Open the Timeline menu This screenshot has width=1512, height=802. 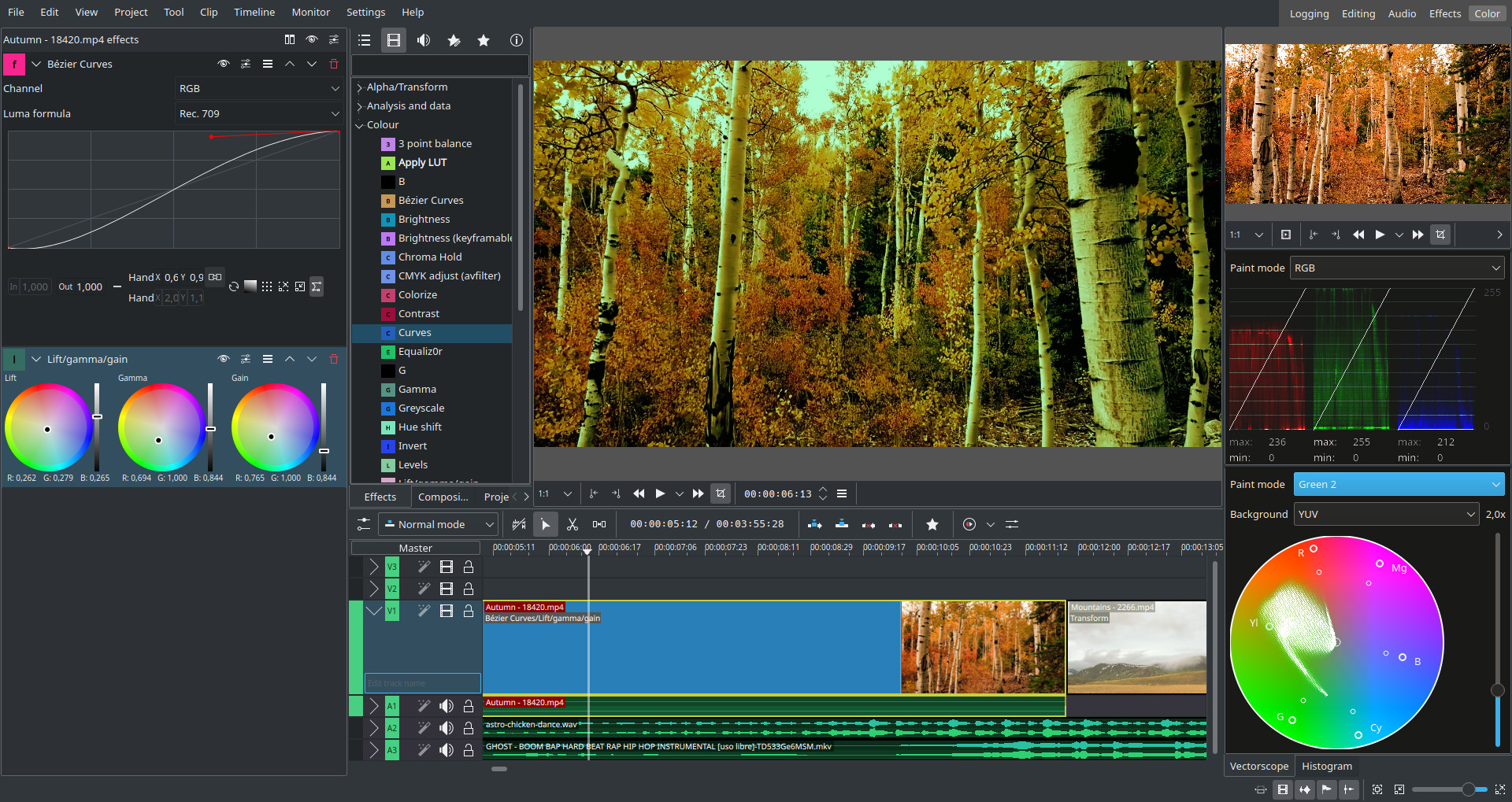pyautogui.click(x=254, y=12)
